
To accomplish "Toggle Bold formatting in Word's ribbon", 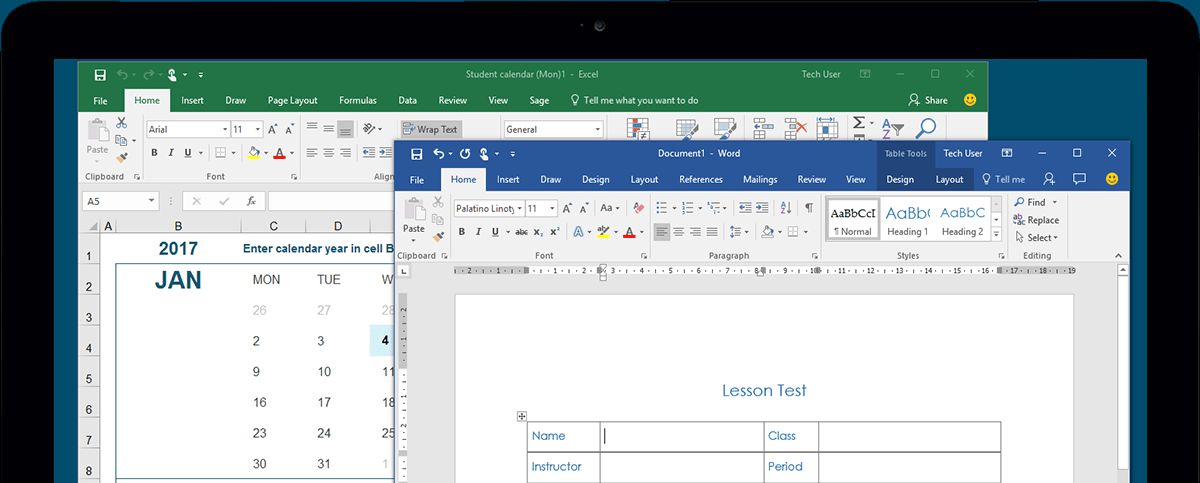I will (x=462, y=232).
